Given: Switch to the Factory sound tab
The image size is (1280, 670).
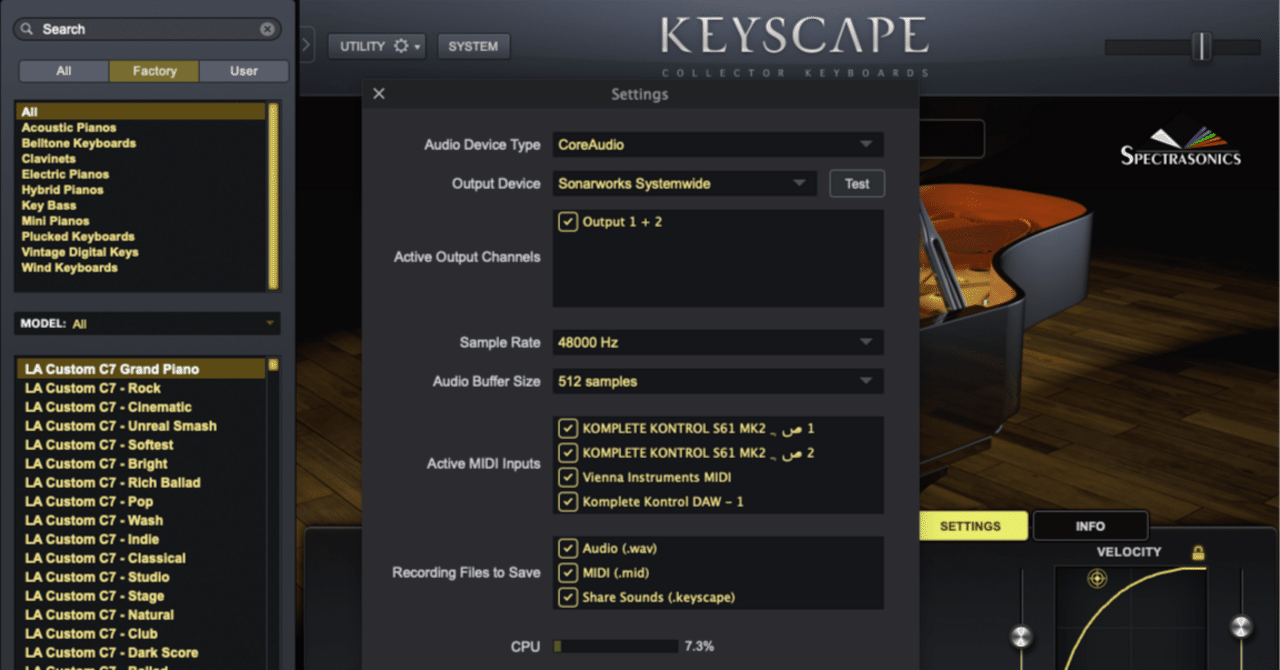Looking at the screenshot, I should pos(153,70).
